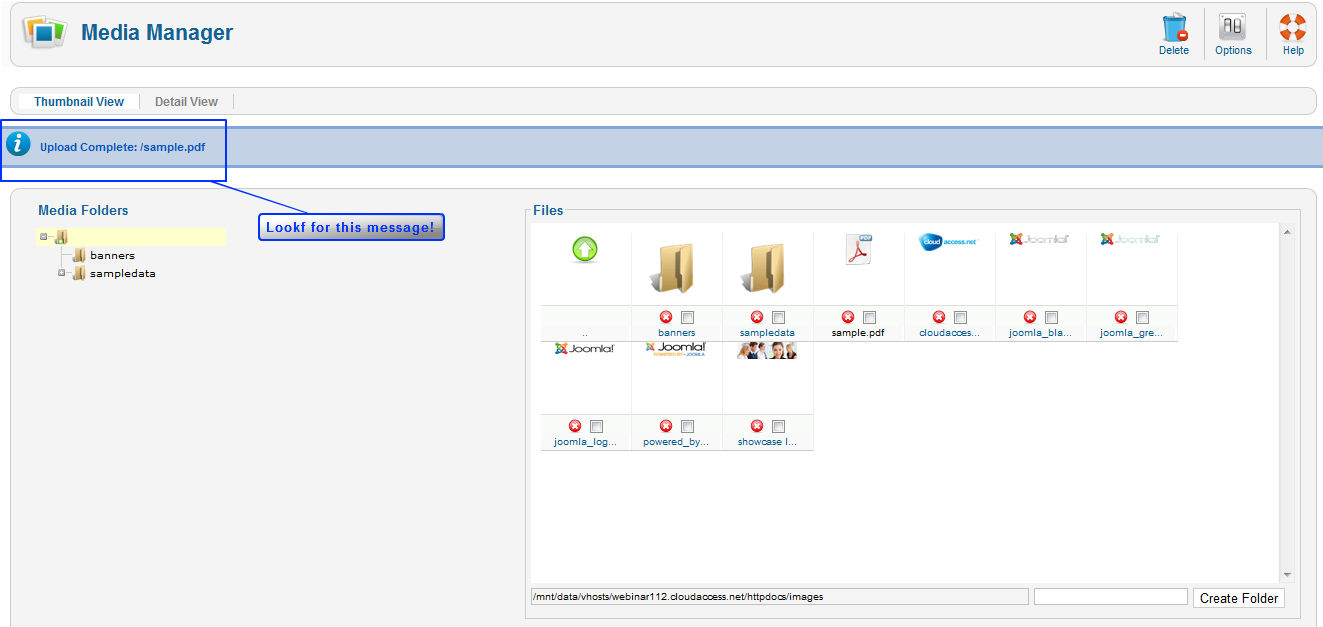Tick the checkbox for showcase image
This screenshot has height=627, width=1323.
[778, 427]
